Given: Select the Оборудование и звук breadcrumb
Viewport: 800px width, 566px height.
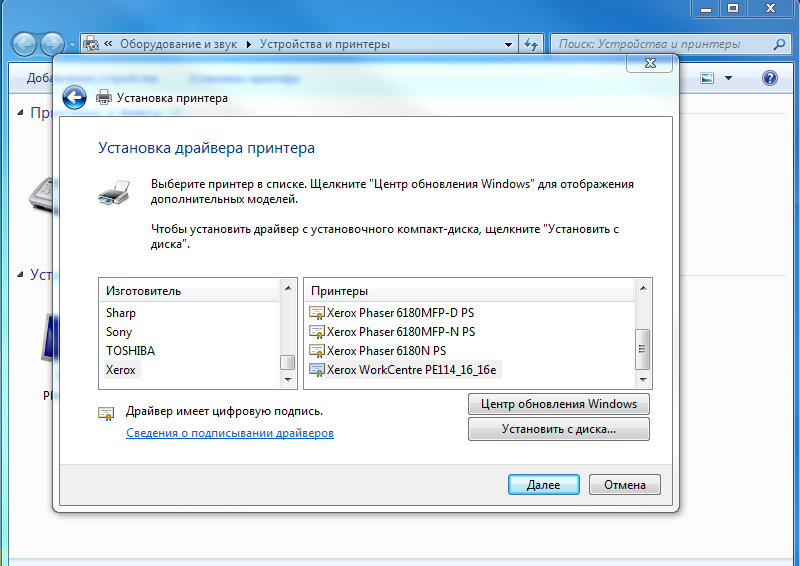Looking at the screenshot, I should click(x=179, y=44).
